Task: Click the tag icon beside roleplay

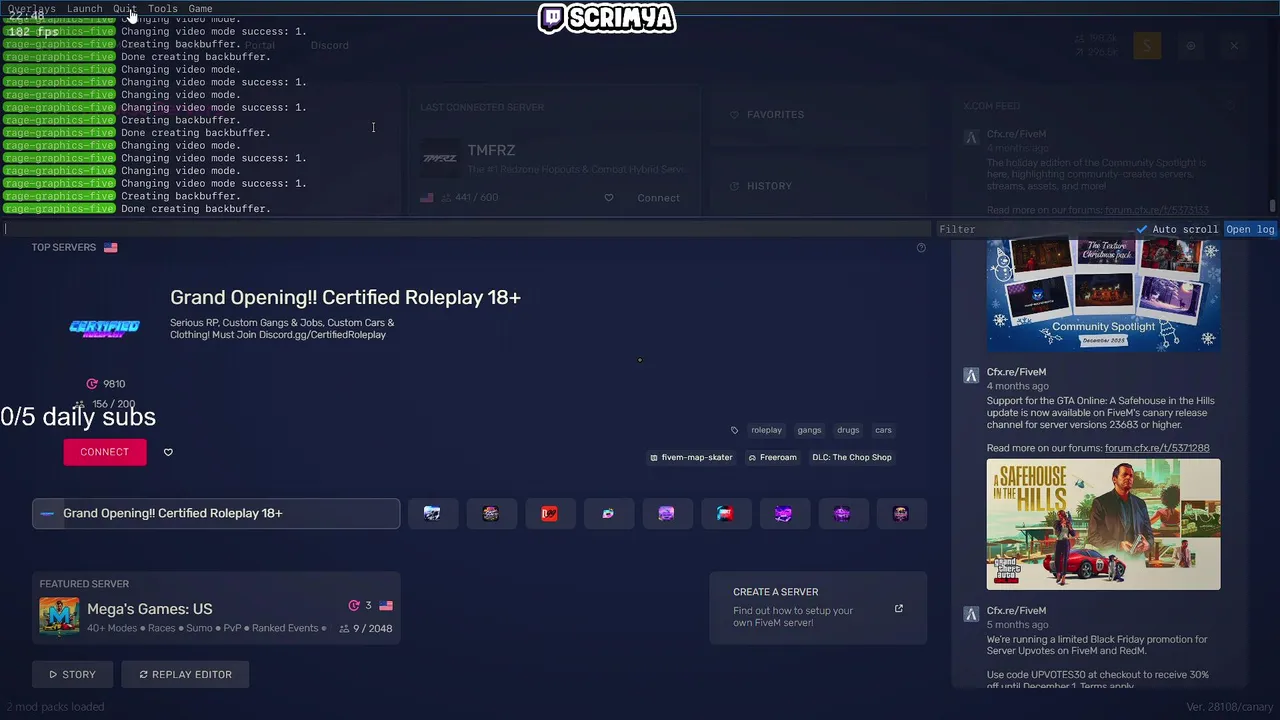Action: [x=734, y=430]
